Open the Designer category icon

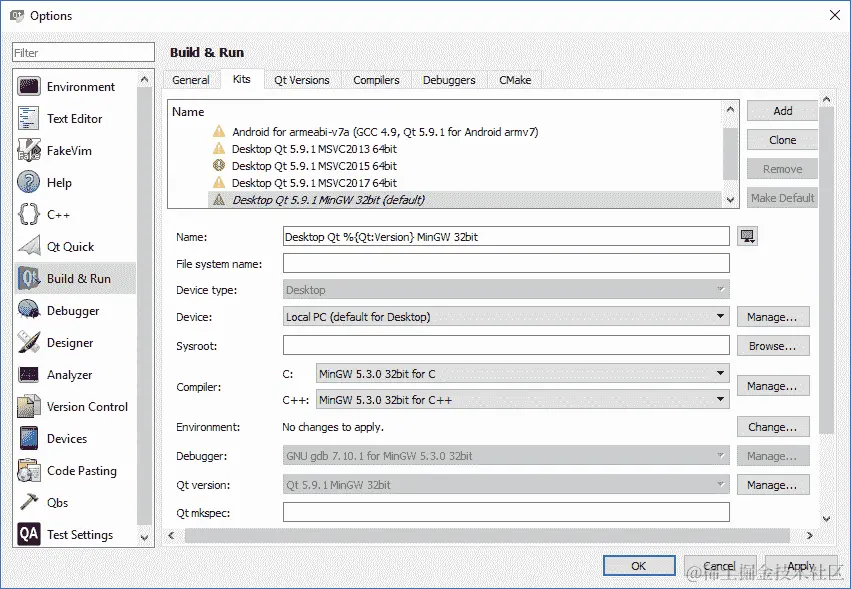[28, 343]
